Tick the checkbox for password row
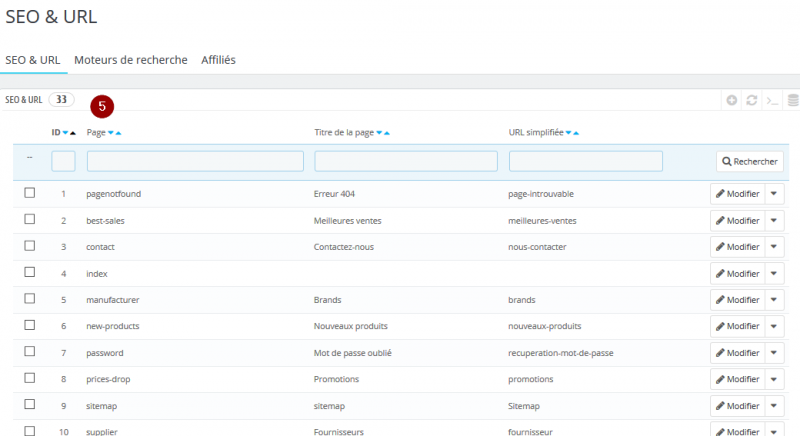800x436 pixels. (30, 351)
